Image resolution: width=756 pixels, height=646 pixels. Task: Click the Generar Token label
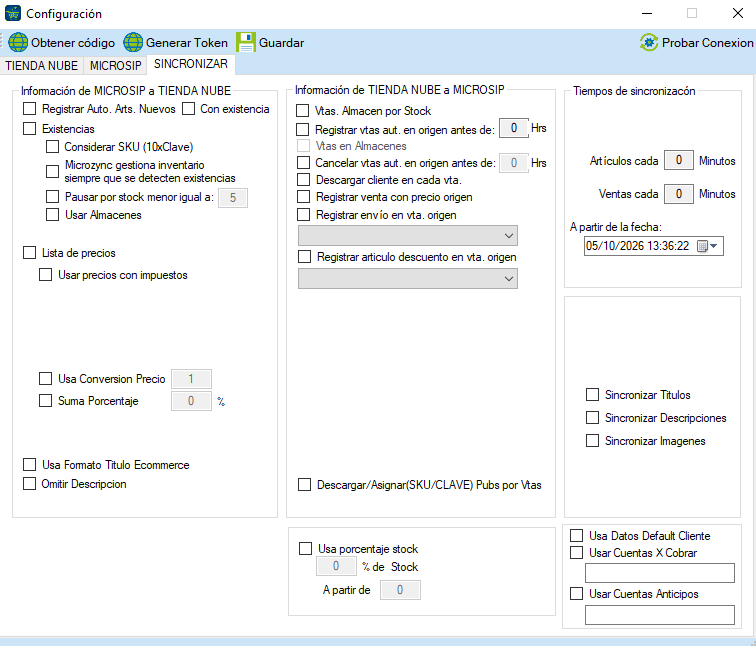(187, 43)
